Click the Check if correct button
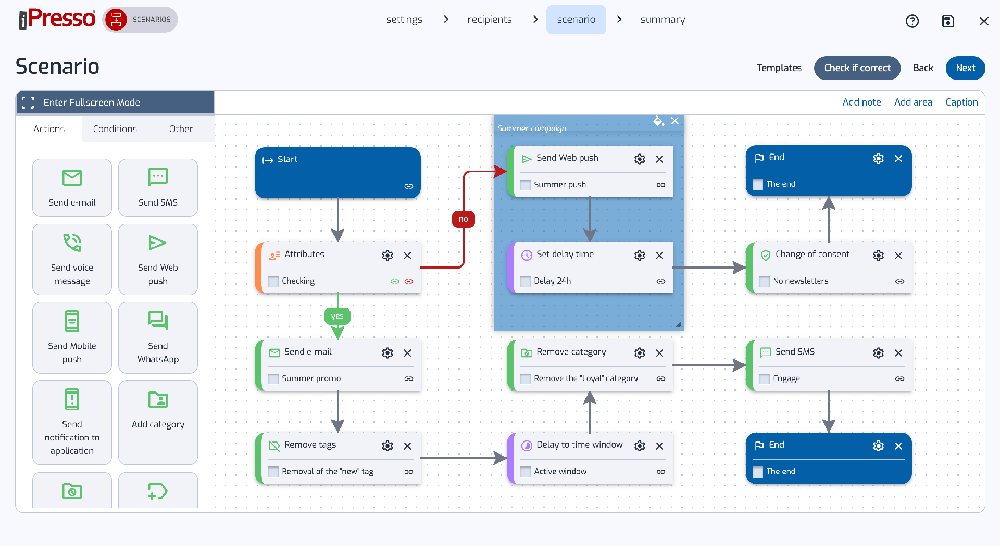 pos(857,68)
